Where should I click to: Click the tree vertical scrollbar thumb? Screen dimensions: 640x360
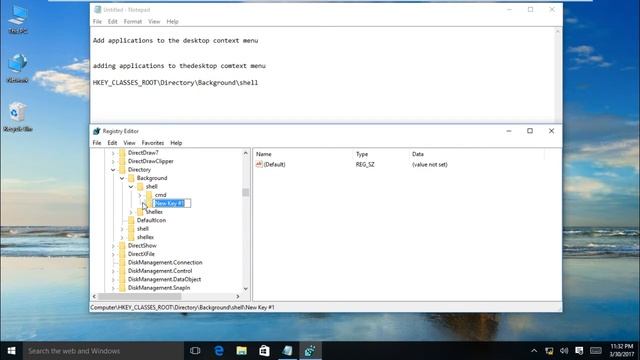tap(245, 192)
